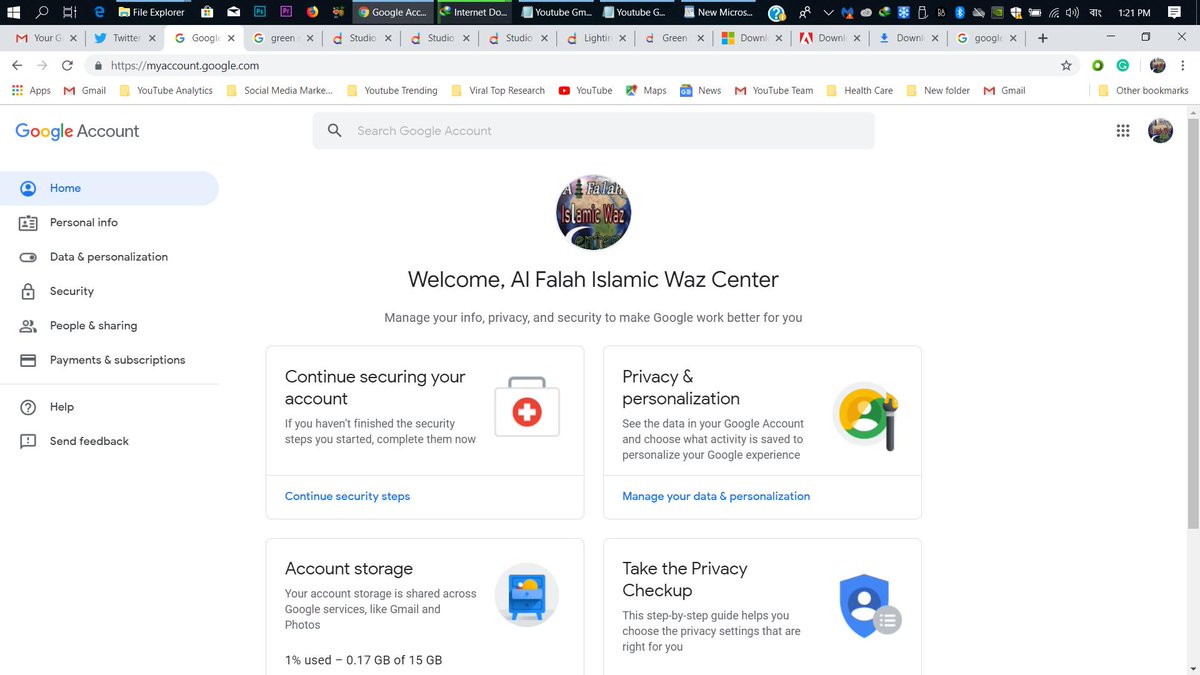Click the Privacy & personalization illustration
Screen dimensions: 1200x675
pyautogui.click(x=865, y=416)
